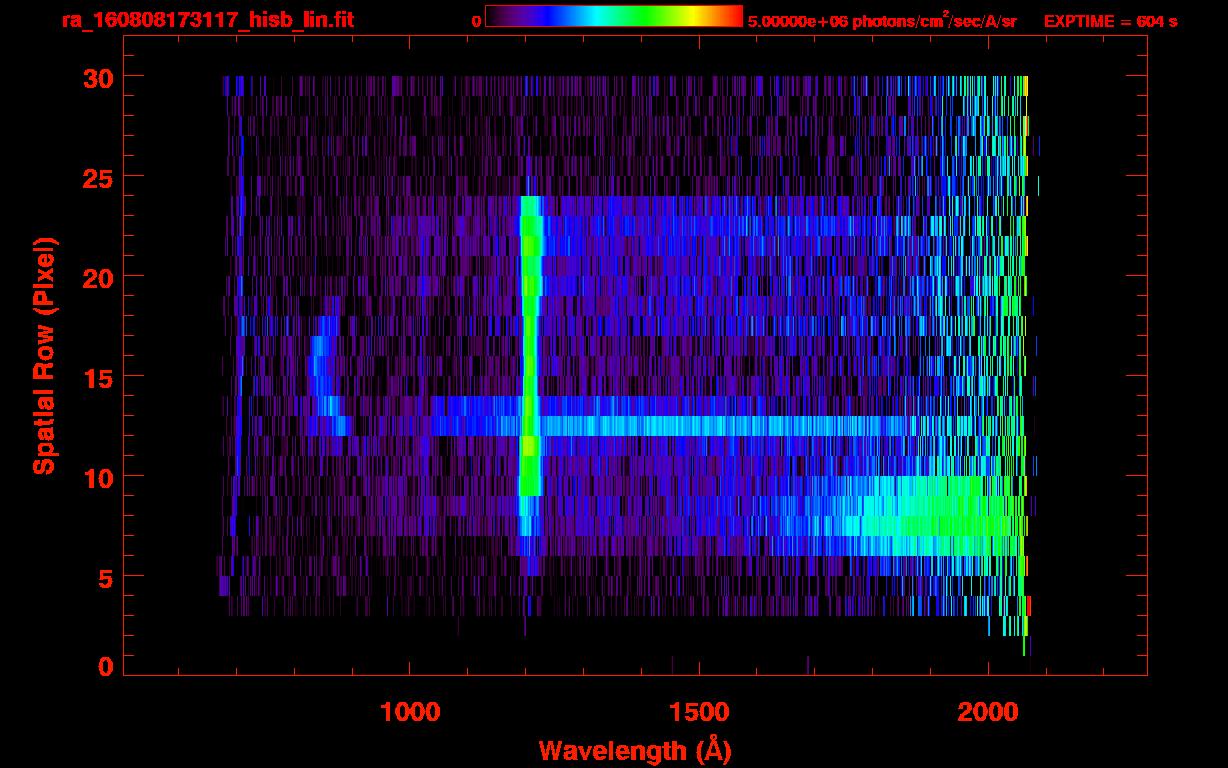Click the y-axis tick label 20
This screenshot has width=1228, height=768.
98,277
